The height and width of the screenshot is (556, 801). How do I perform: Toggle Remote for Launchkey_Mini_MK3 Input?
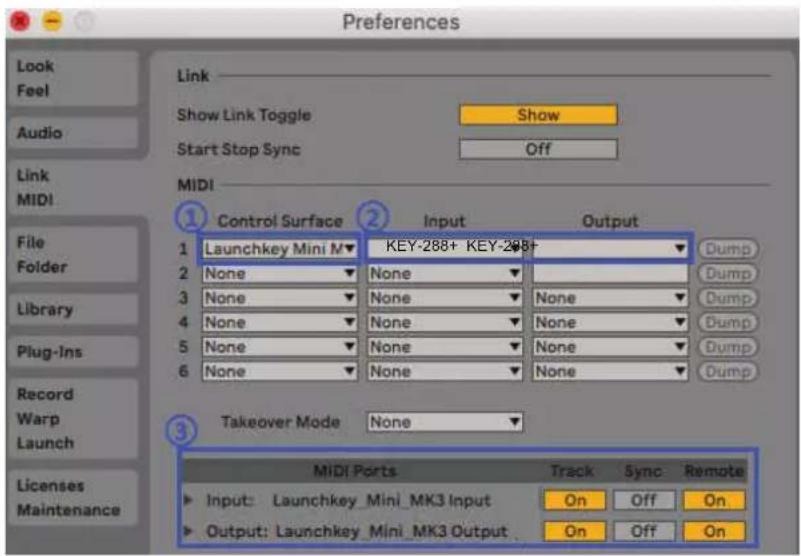(x=714, y=500)
